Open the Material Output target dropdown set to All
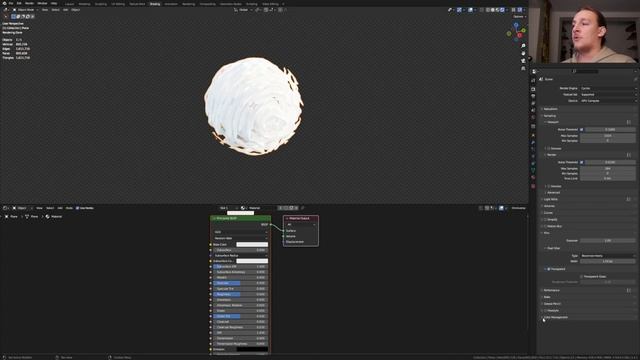640x360 pixels. pos(301,224)
